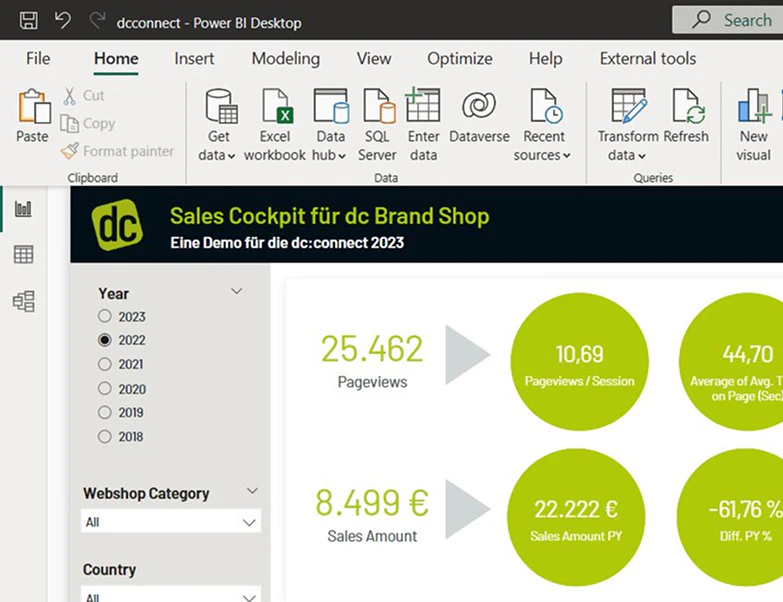Click into the Search field
The width and height of the screenshot is (783, 602).
tap(728, 20)
